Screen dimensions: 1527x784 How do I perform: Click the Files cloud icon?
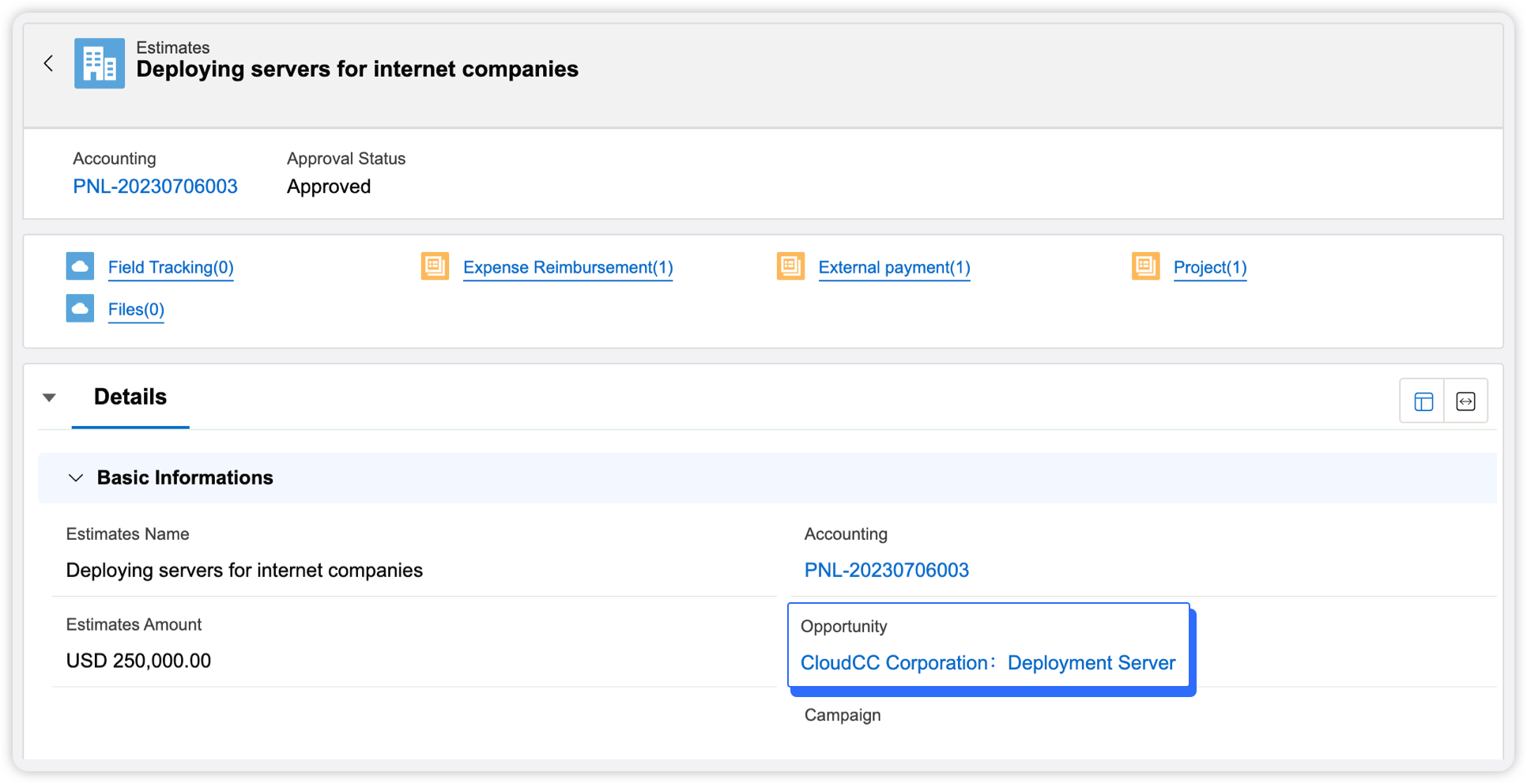click(80, 308)
